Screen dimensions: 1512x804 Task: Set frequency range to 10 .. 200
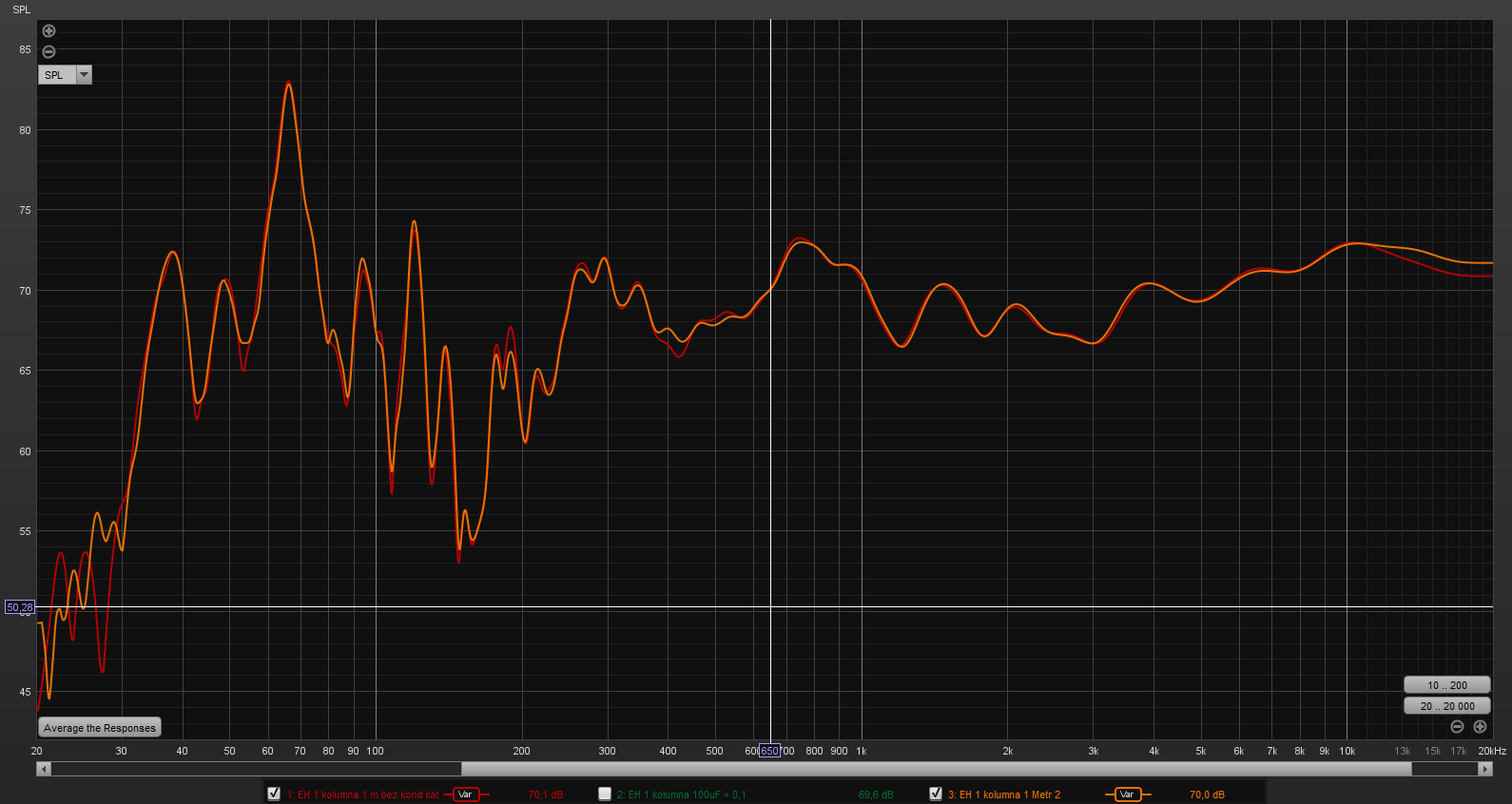coord(1446,685)
